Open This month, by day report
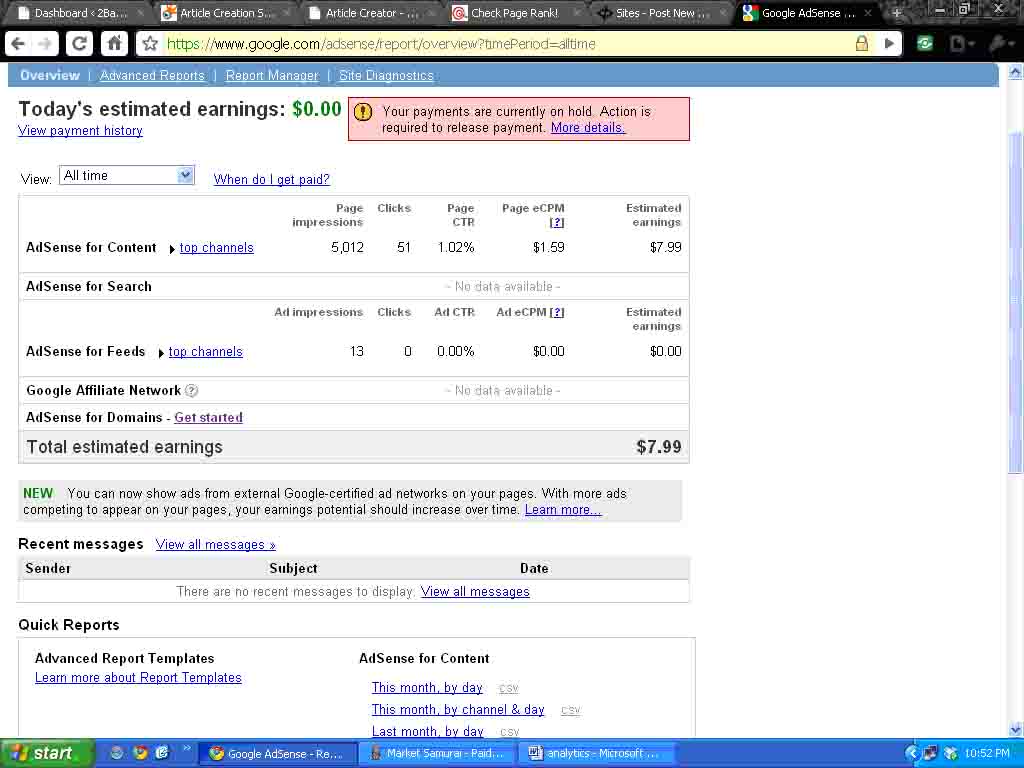Screen dimensions: 1024x768 427,687
